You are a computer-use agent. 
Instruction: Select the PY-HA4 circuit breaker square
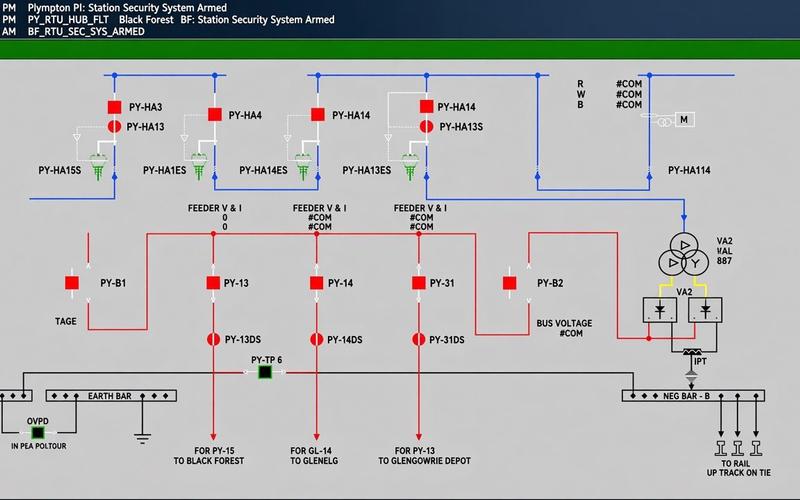click(x=215, y=115)
